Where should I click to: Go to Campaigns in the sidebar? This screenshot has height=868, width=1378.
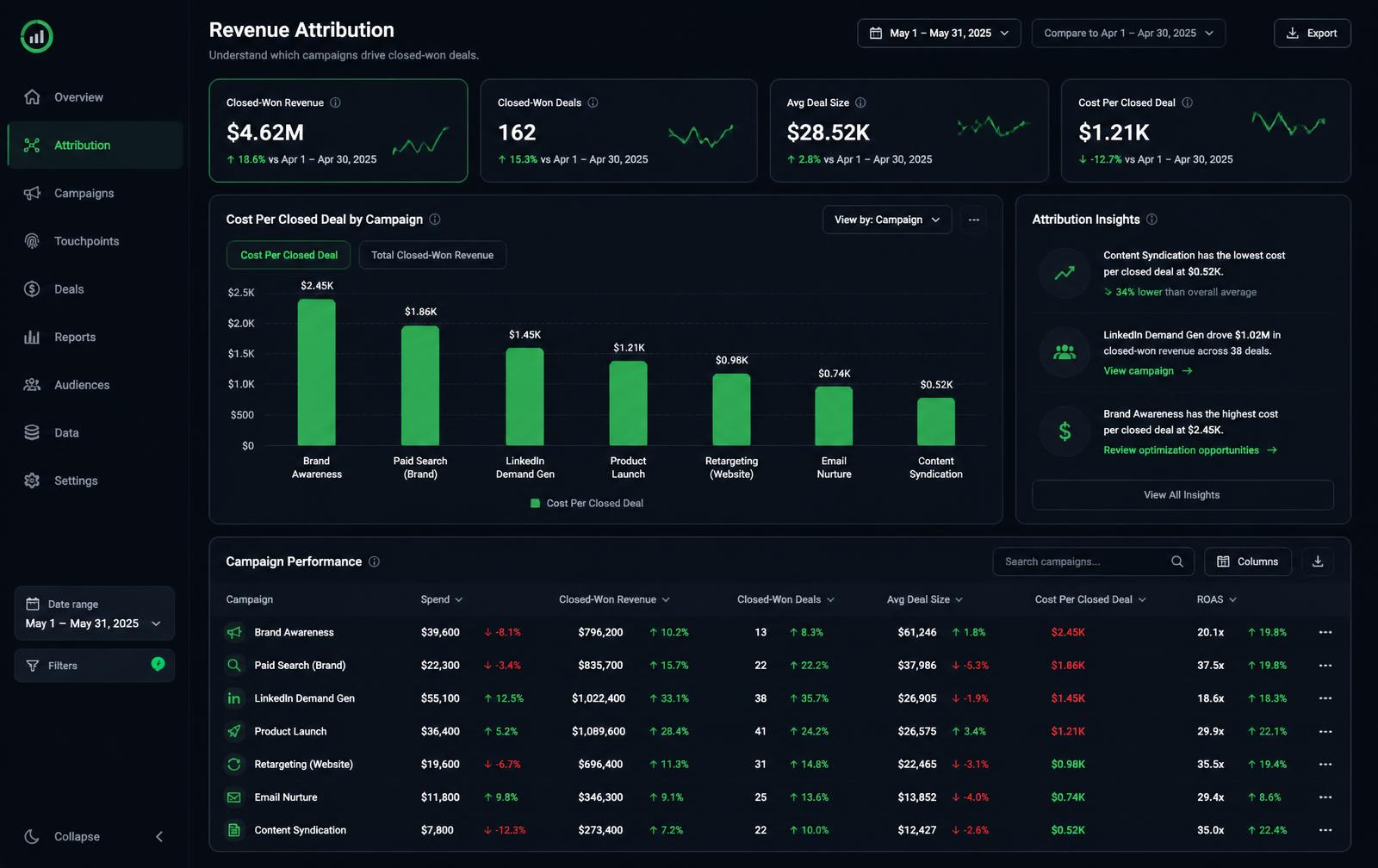tap(95, 193)
